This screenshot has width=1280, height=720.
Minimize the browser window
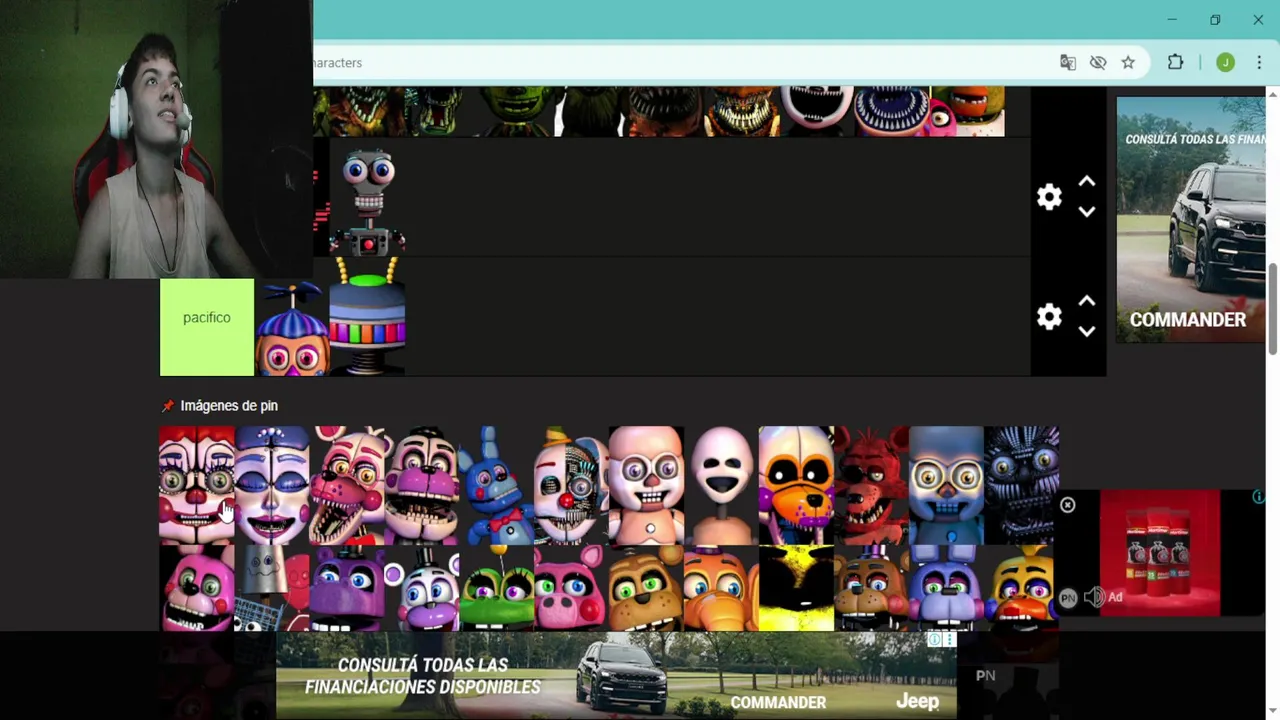[1172, 20]
